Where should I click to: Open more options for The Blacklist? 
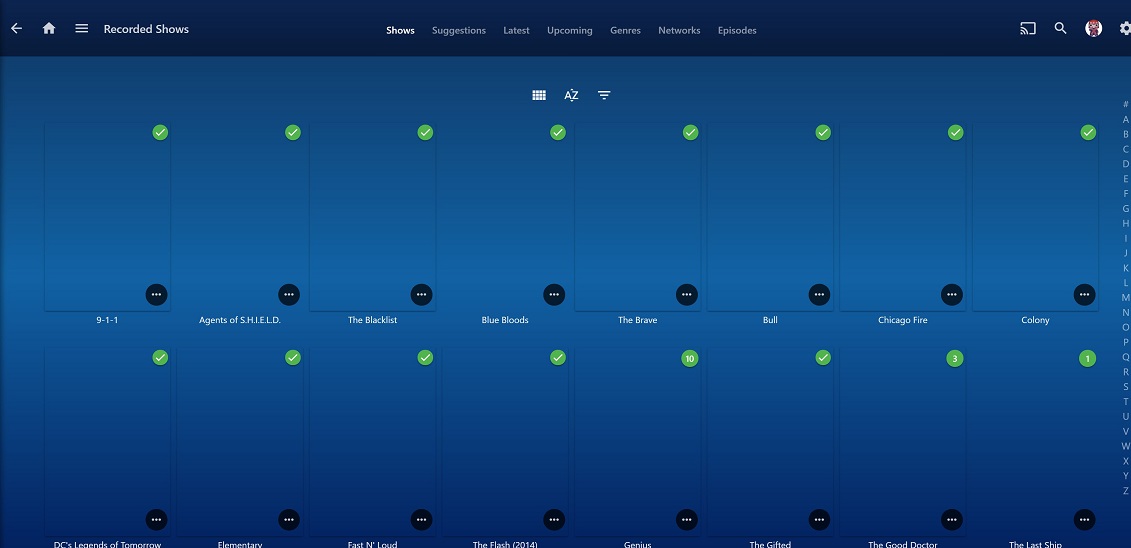pyautogui.click(x=422, y=294)
